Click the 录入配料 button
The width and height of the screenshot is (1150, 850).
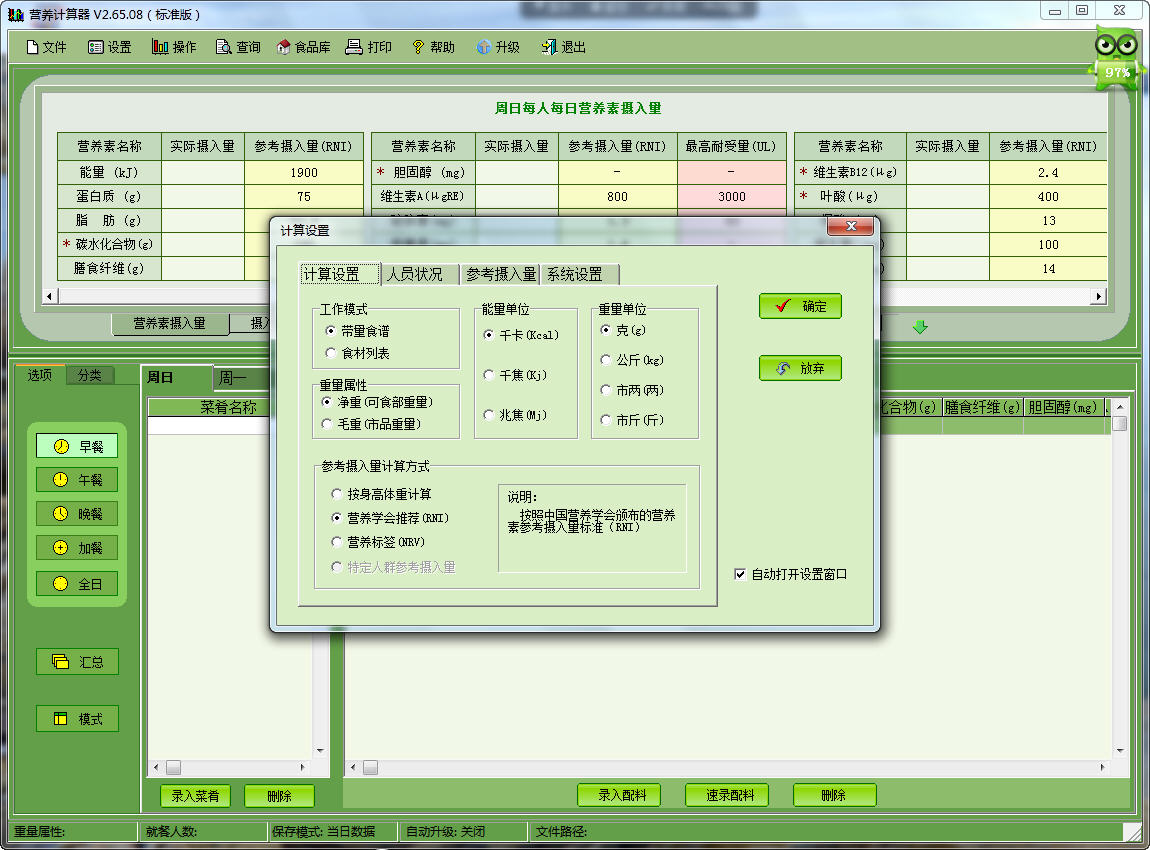pos(618,795)
